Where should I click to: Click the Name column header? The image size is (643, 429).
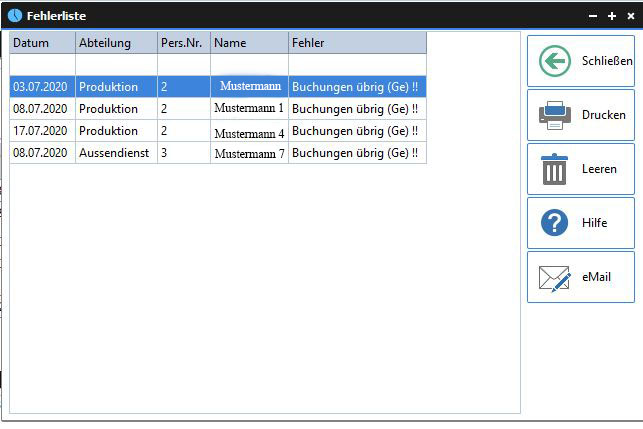[x=248, y=43]
